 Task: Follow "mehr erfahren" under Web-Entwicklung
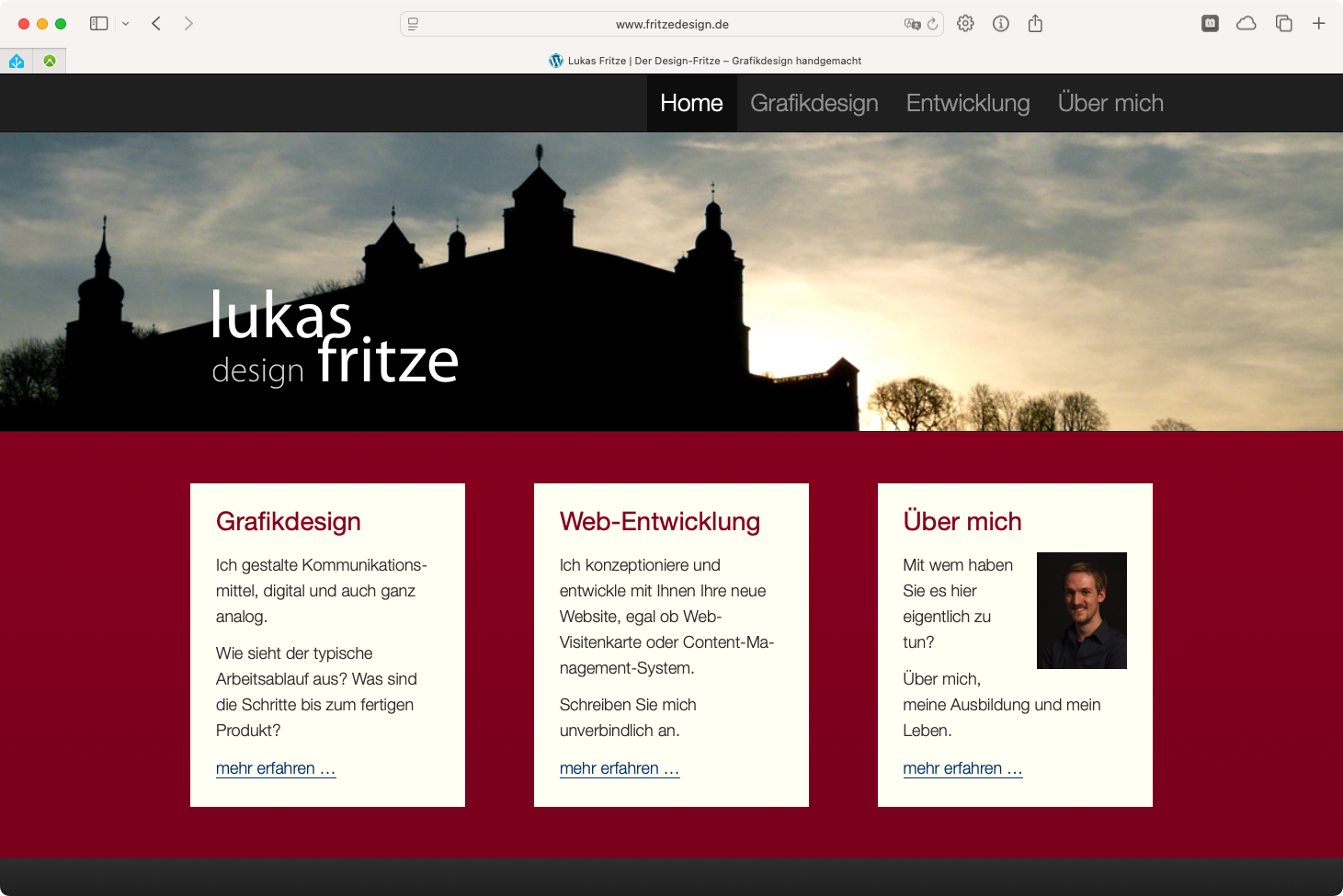click(620, 768)
